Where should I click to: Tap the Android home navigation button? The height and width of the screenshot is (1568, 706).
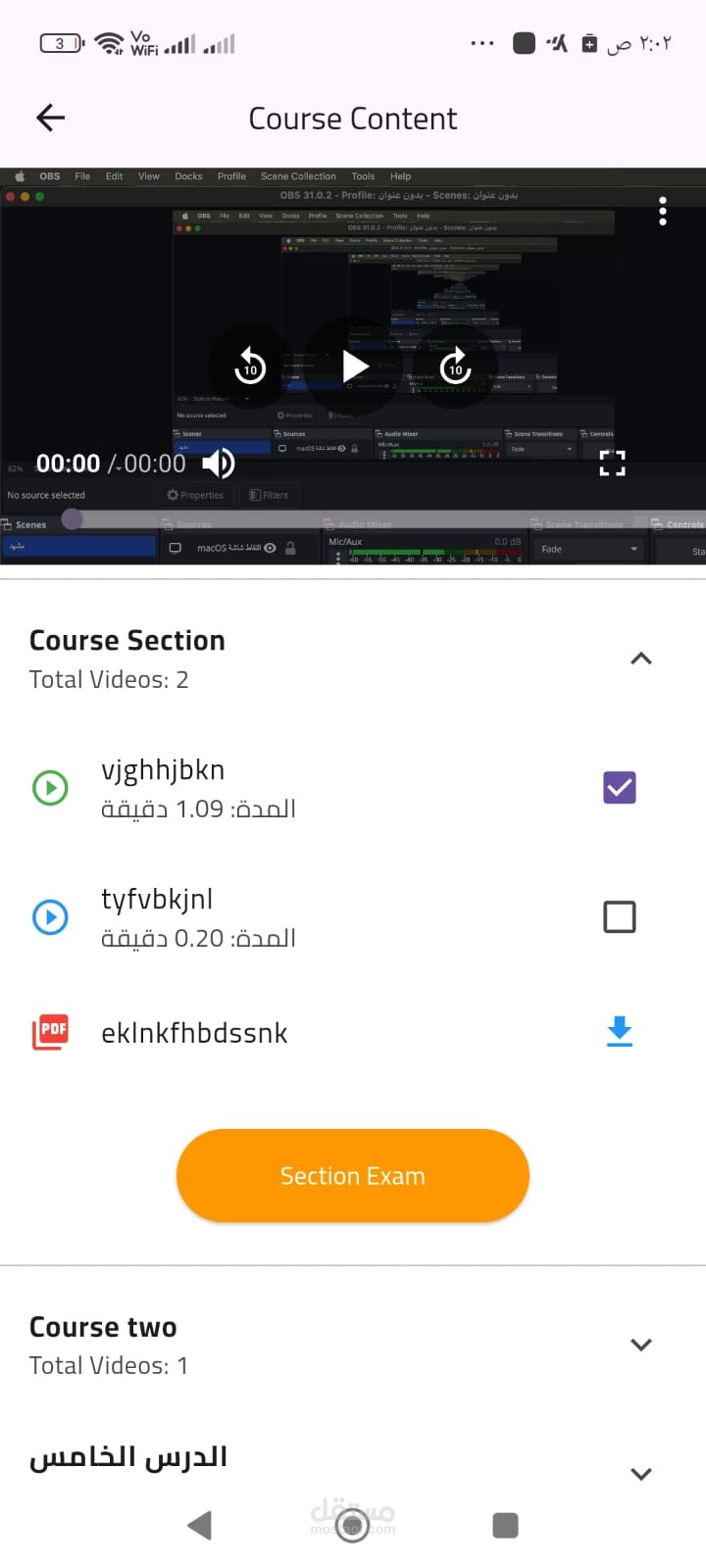click(353, 1526)
